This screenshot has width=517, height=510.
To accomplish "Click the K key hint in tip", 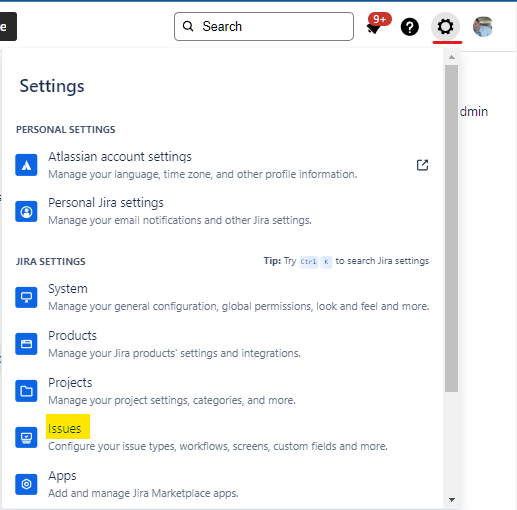I will 326,262.
